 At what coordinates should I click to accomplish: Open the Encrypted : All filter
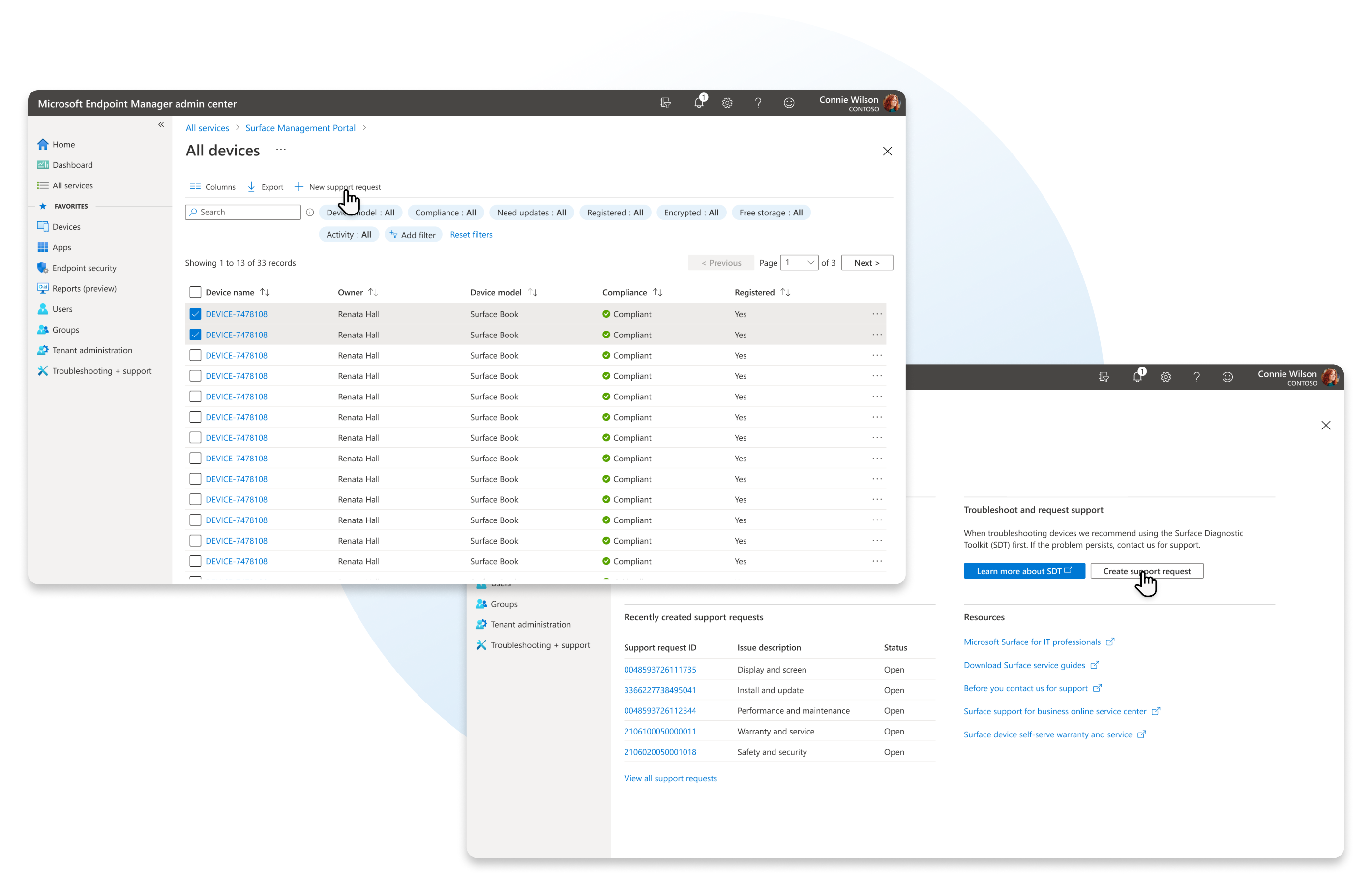691,213
